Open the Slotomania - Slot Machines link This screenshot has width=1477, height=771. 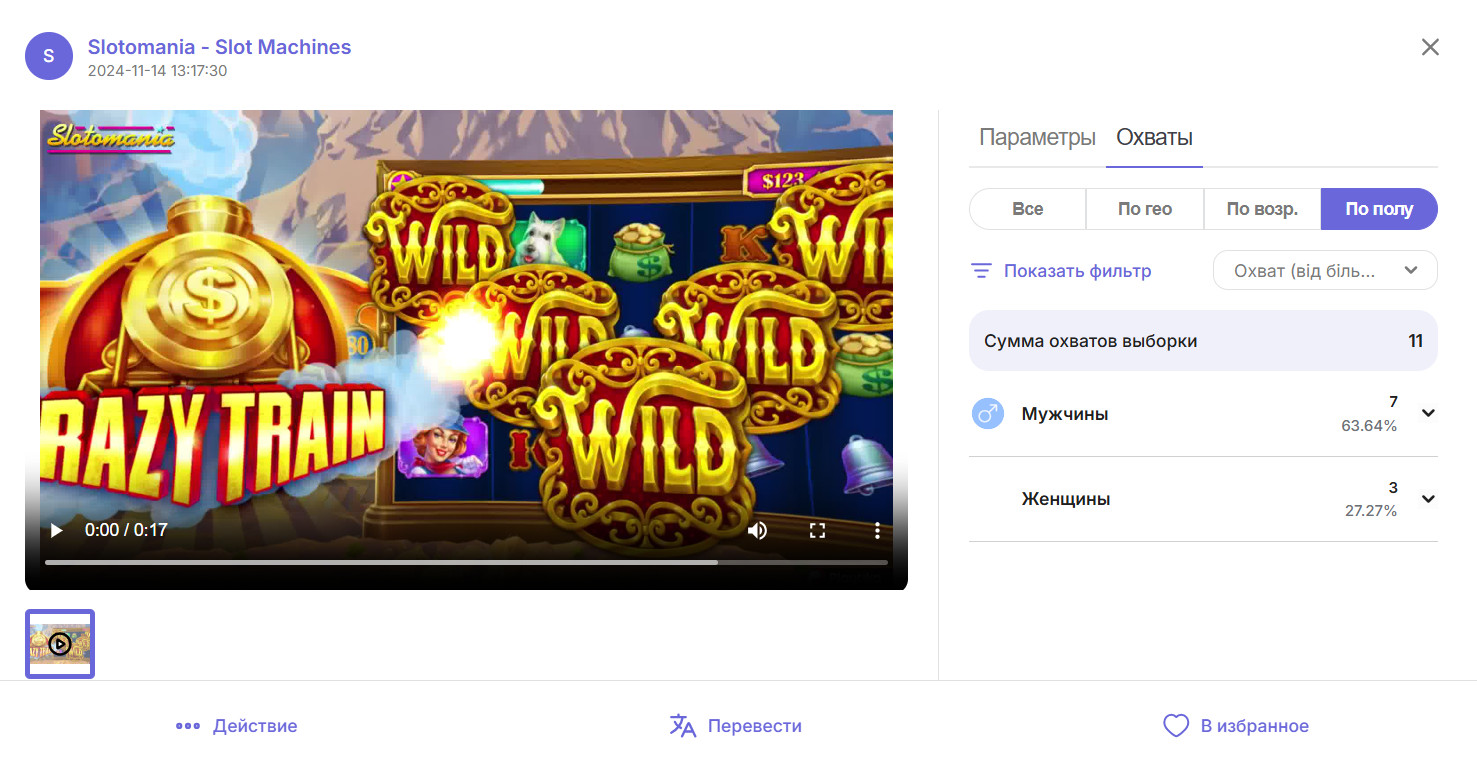[x=219, y=47]
